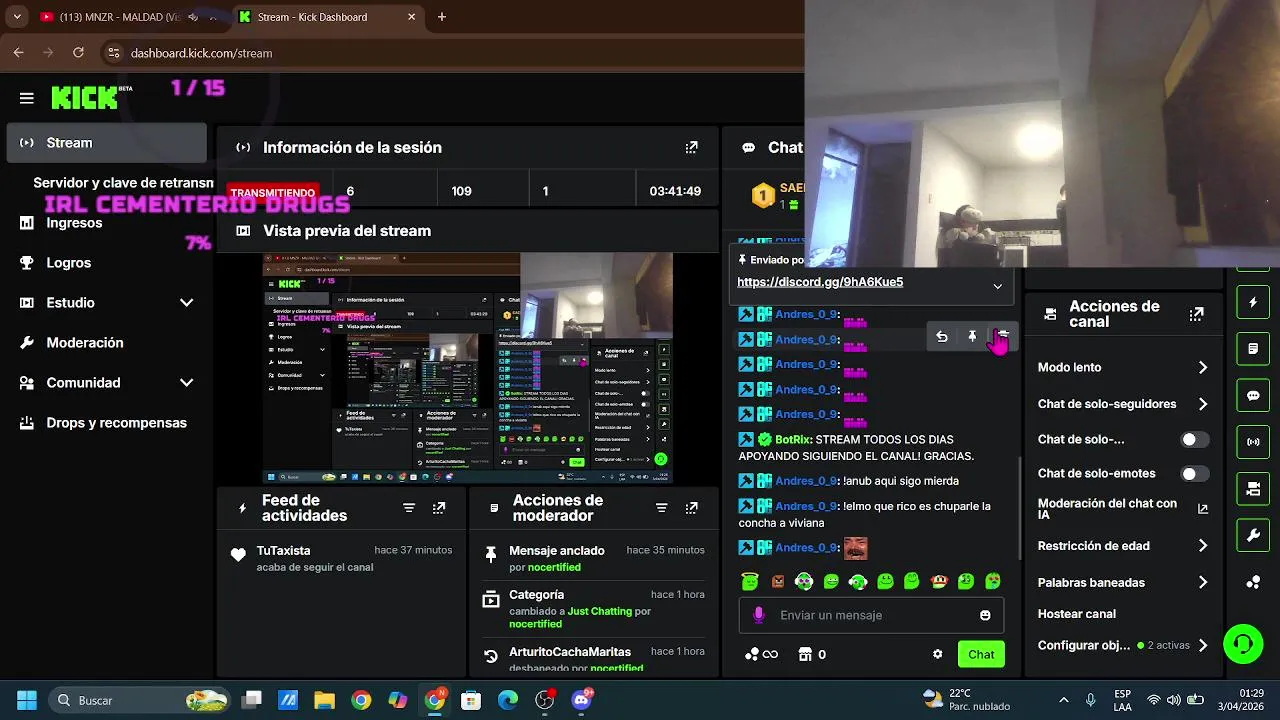The width and height of the screenshot is (1280, 720).
Task: Pop out the Acciones de moderador panel
Action: [691, 508]
